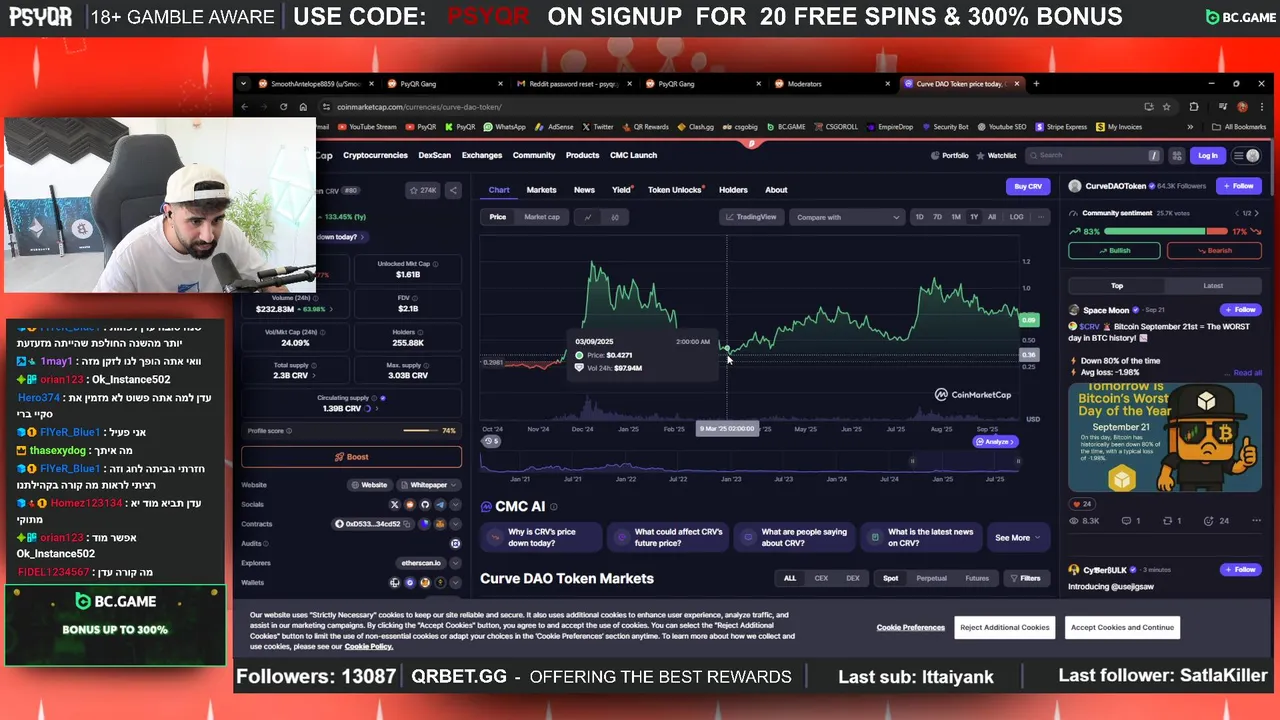Image resolution: width=1280 pixels, height=720 pixels.
Task: Click the share icon next to 274K
Action: tap(453, 190)
